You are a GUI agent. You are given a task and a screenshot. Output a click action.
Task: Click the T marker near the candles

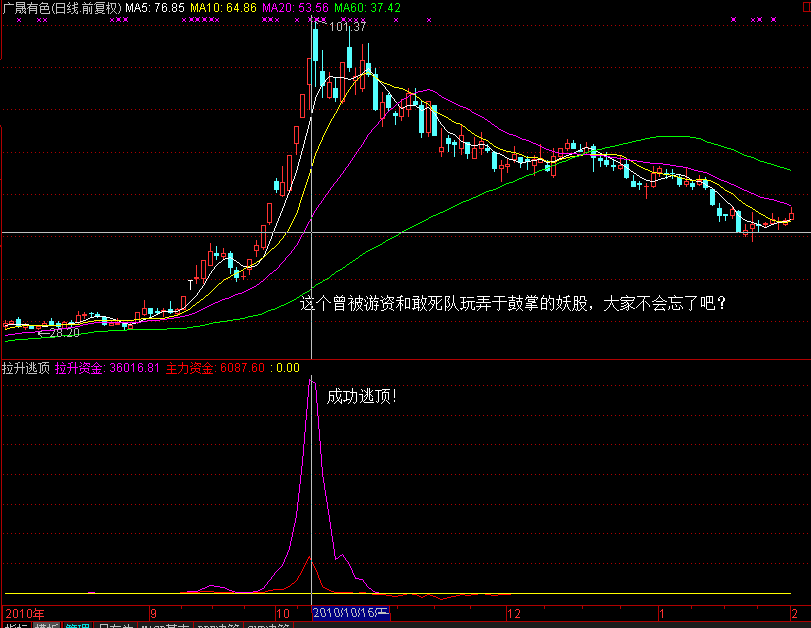(190, 285)
